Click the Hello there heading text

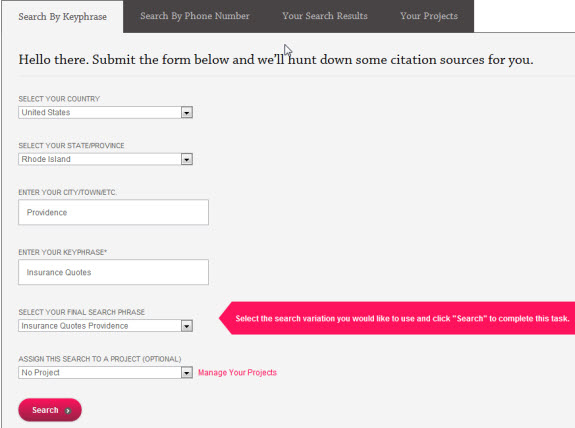(x=276, y=59)
